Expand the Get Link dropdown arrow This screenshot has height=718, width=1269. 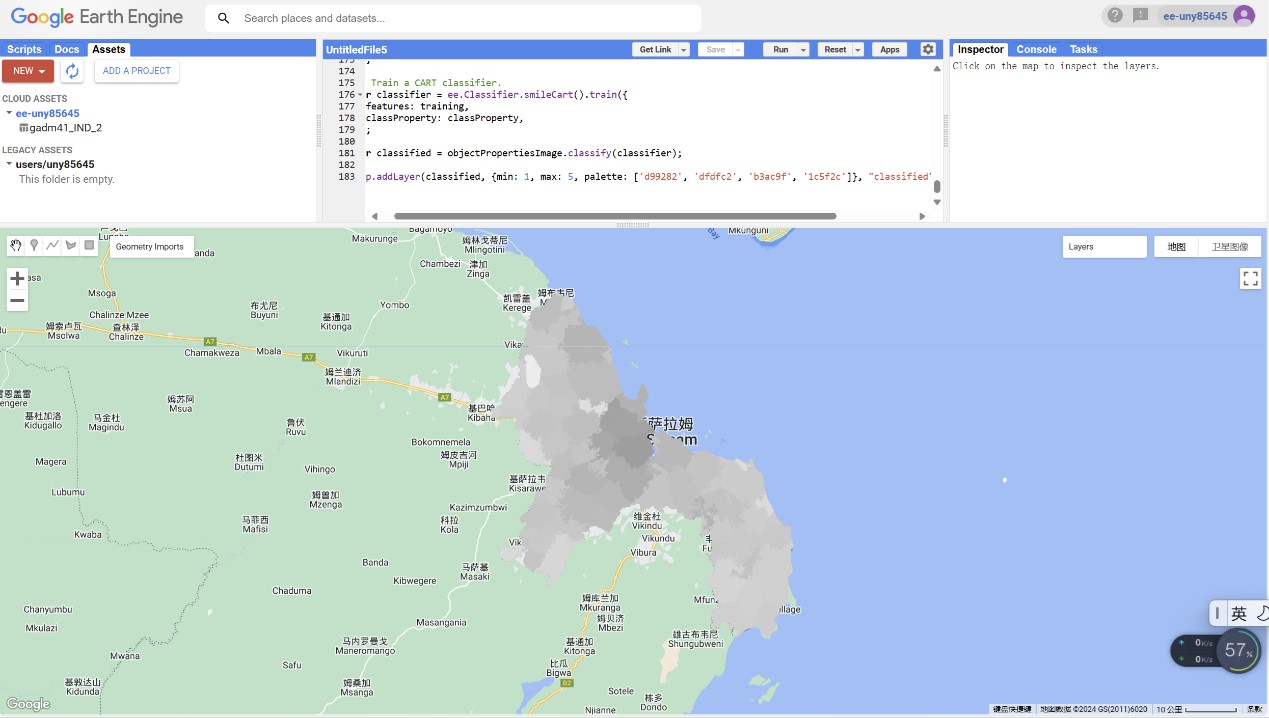(x=684, y=50)
